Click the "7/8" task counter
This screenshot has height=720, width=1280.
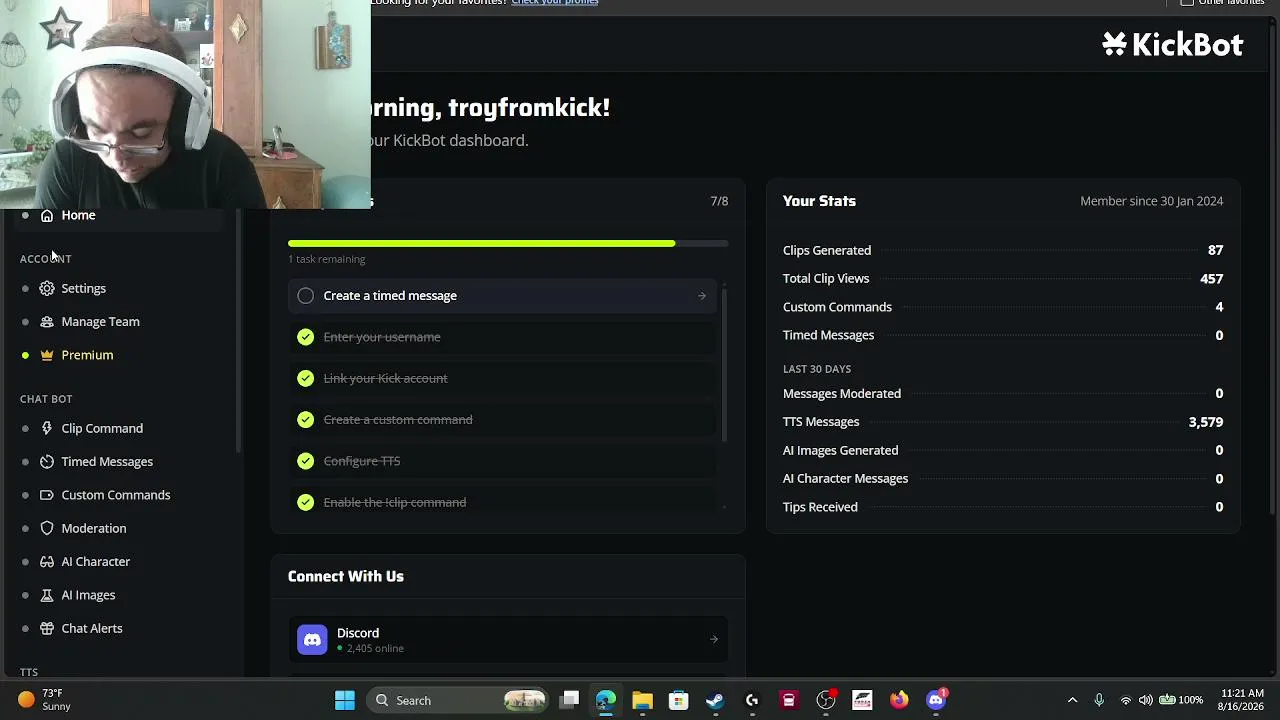point(719,201)
